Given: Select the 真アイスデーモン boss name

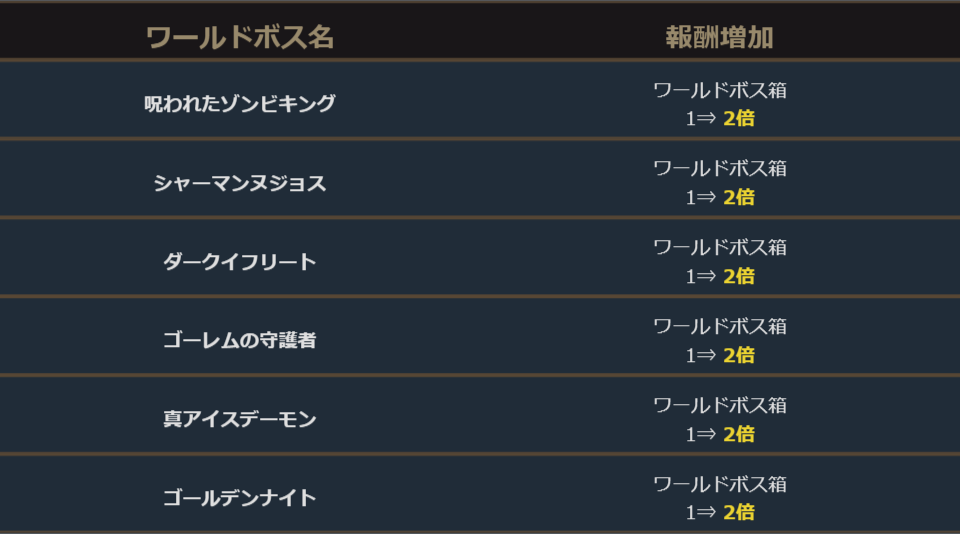Looking at the screenshot, I should (x=240, y=419).
